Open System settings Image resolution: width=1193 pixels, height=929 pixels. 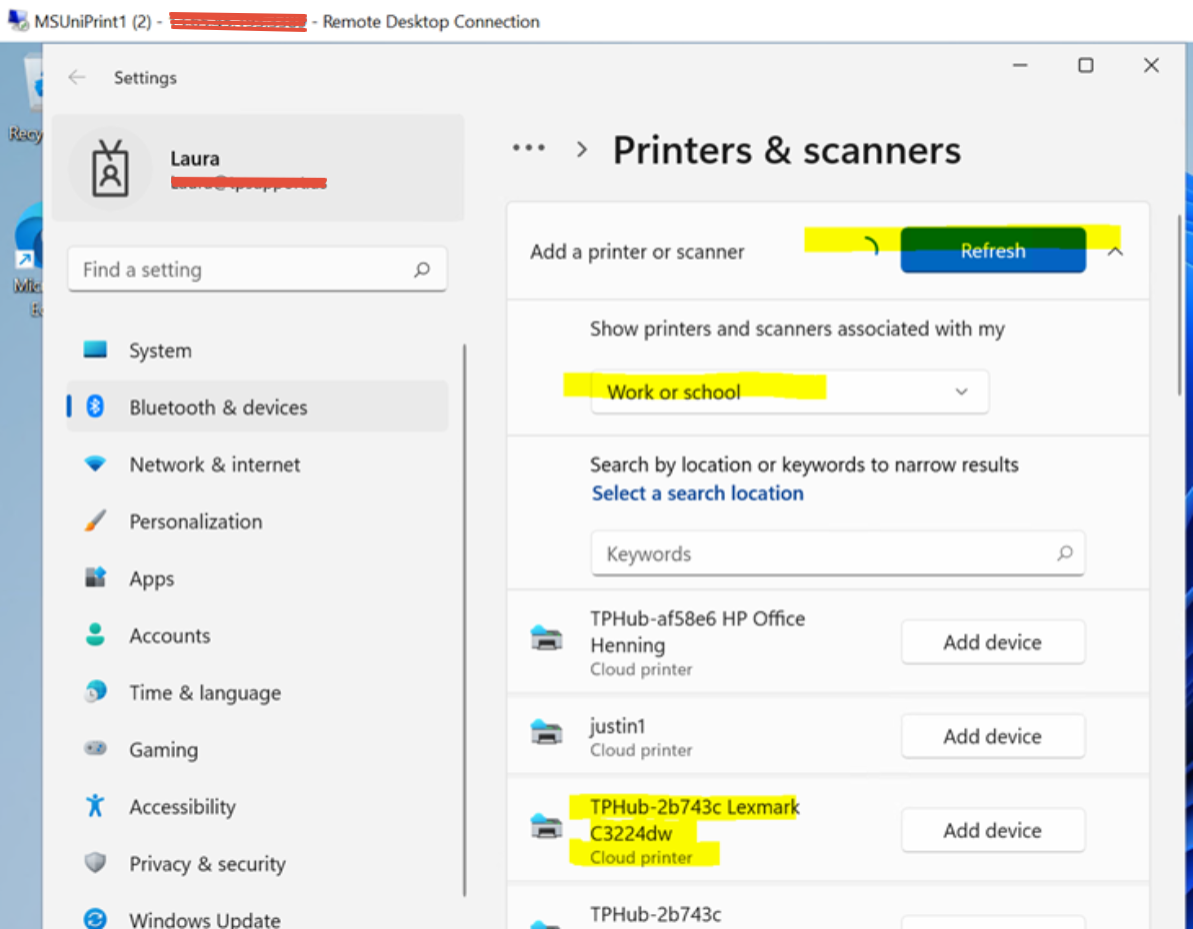click(257, 350)
